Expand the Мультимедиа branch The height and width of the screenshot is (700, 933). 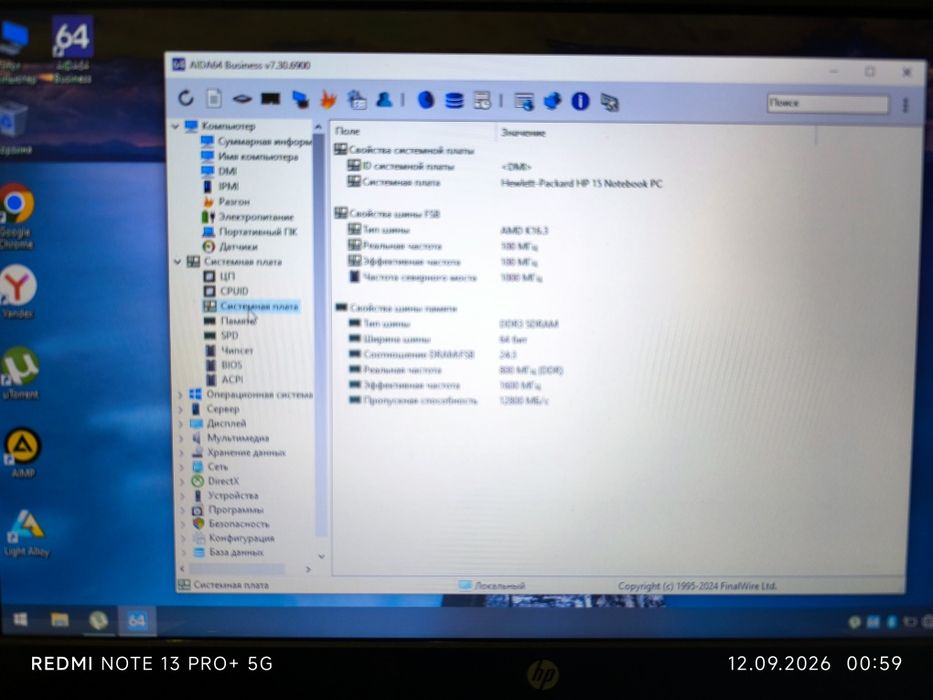(181, 438)
